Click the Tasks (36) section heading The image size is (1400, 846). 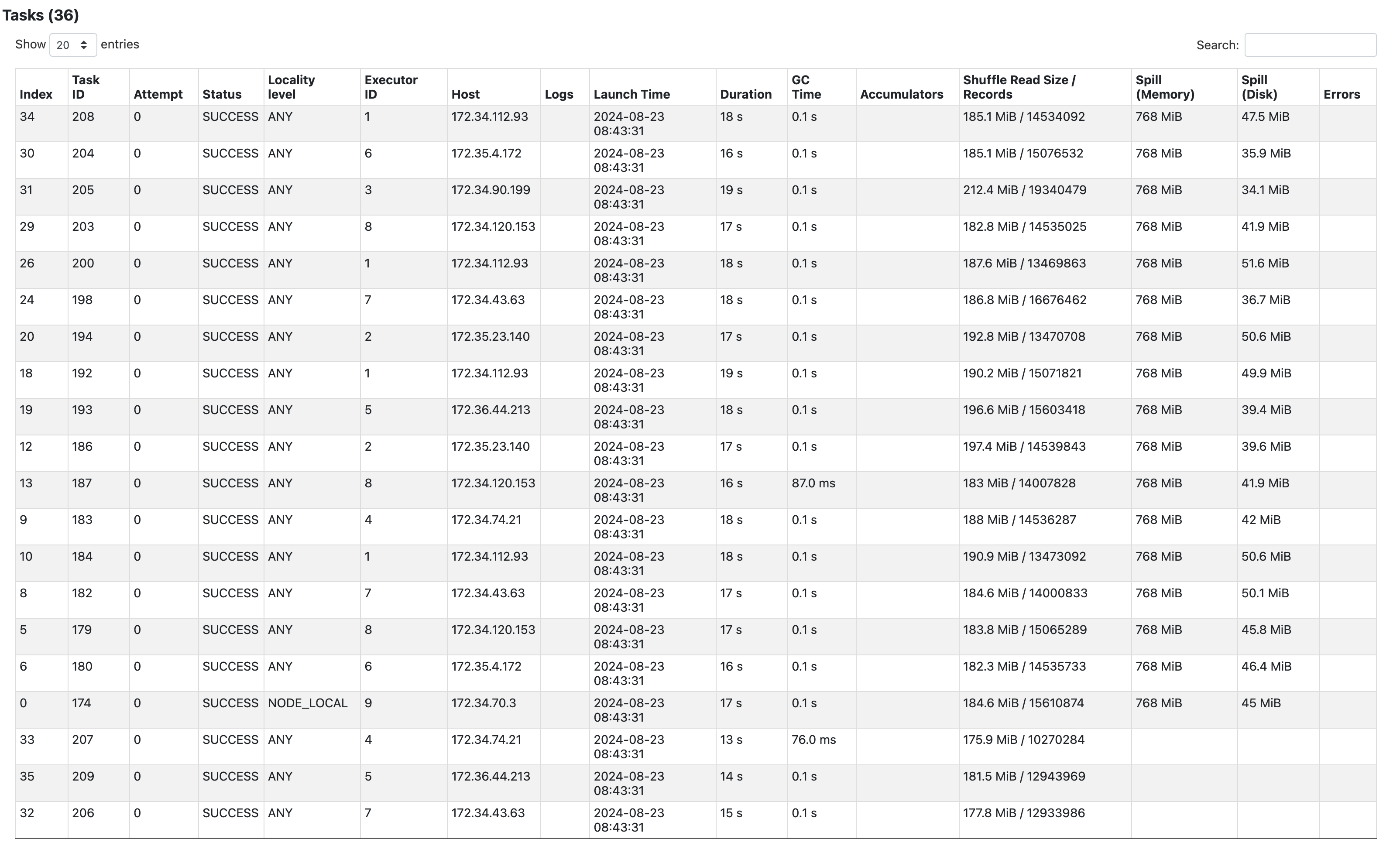tap(40, 15)
